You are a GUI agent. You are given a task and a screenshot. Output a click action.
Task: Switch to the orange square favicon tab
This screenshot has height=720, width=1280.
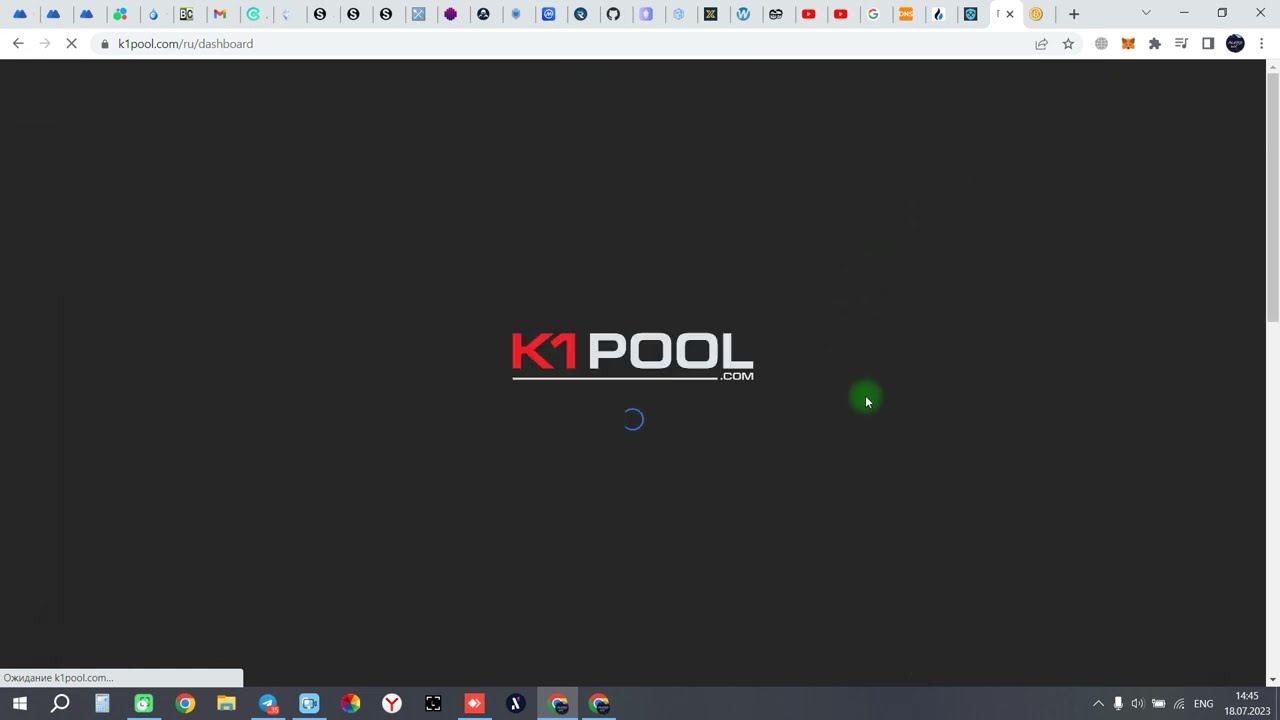(x=906, y=14)
